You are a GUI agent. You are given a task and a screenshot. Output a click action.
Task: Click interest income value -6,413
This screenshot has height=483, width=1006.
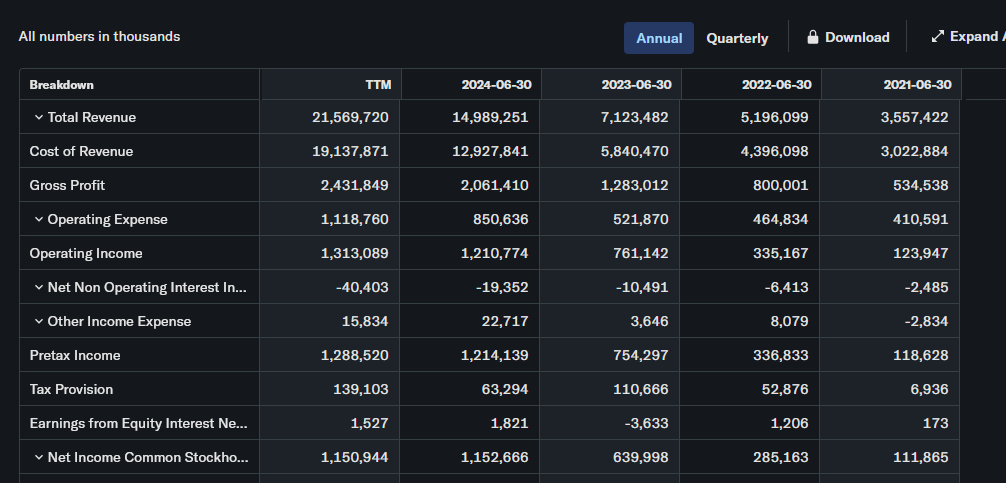coord(787,287)
